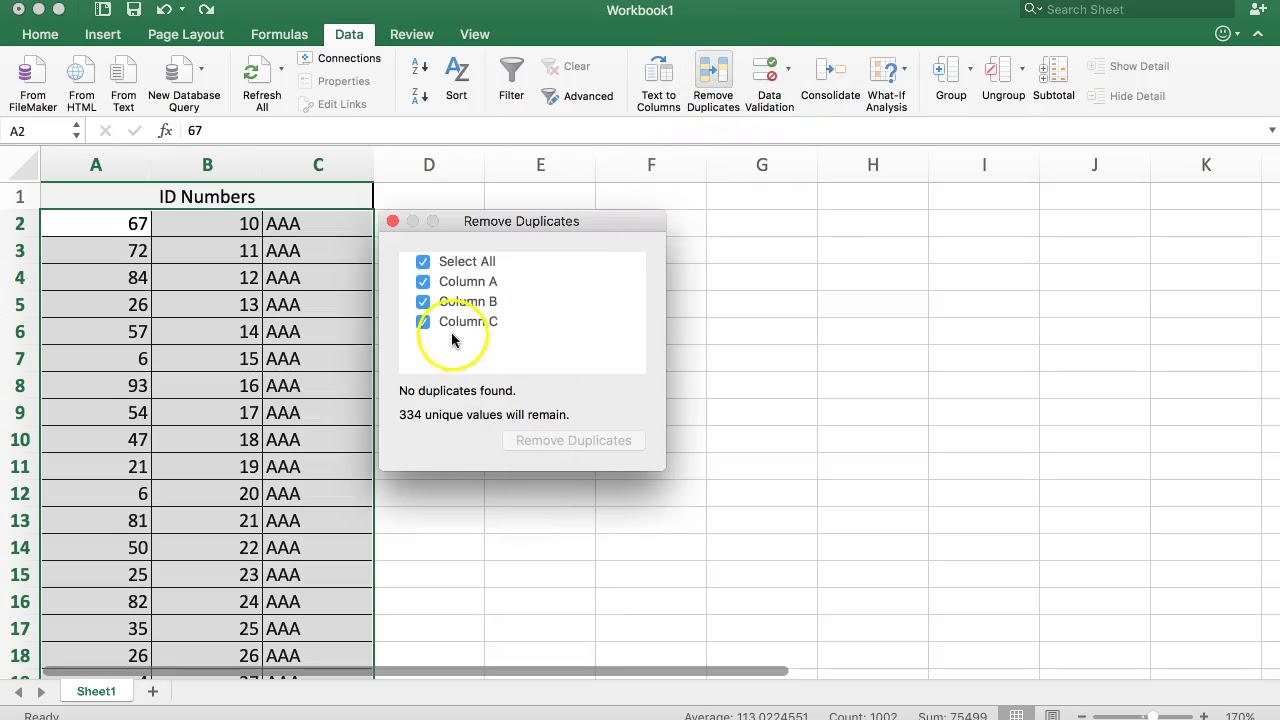Toggle the Select All checkbox
The width and height of the screenshot is (1280, 720).
click(x=423, y=262)
